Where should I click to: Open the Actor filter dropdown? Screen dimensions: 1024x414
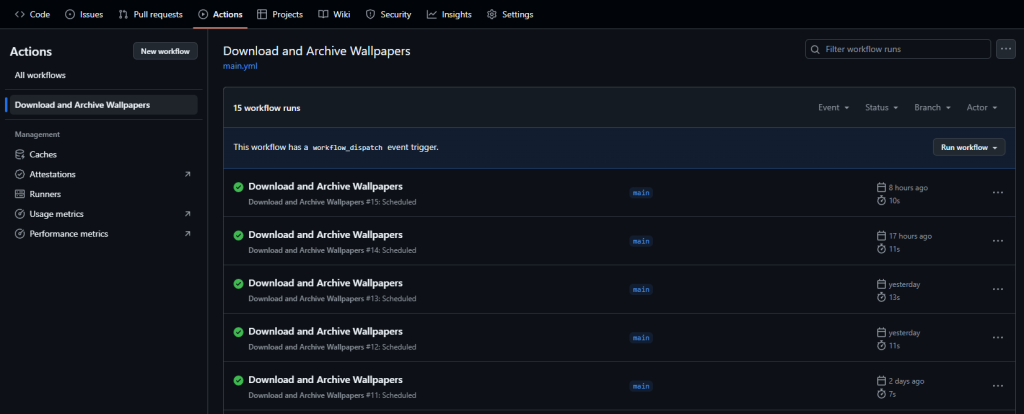981,107
